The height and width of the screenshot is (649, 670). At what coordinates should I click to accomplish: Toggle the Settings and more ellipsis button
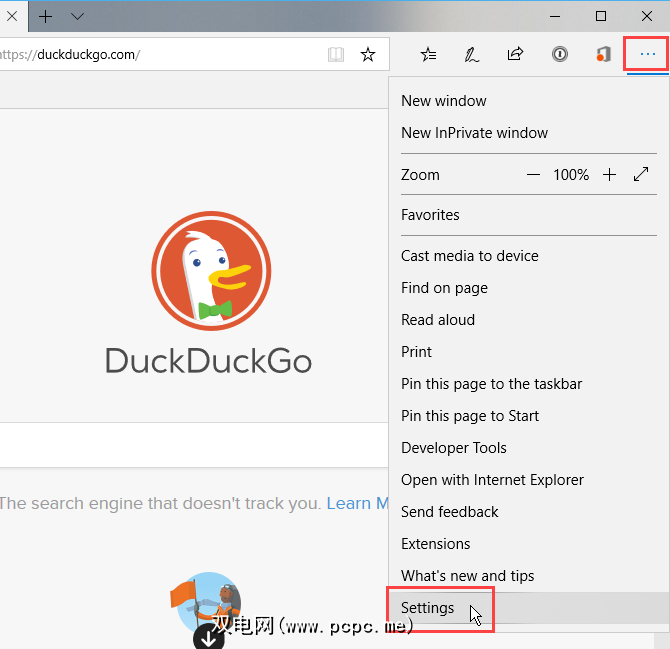click(647, 54)
